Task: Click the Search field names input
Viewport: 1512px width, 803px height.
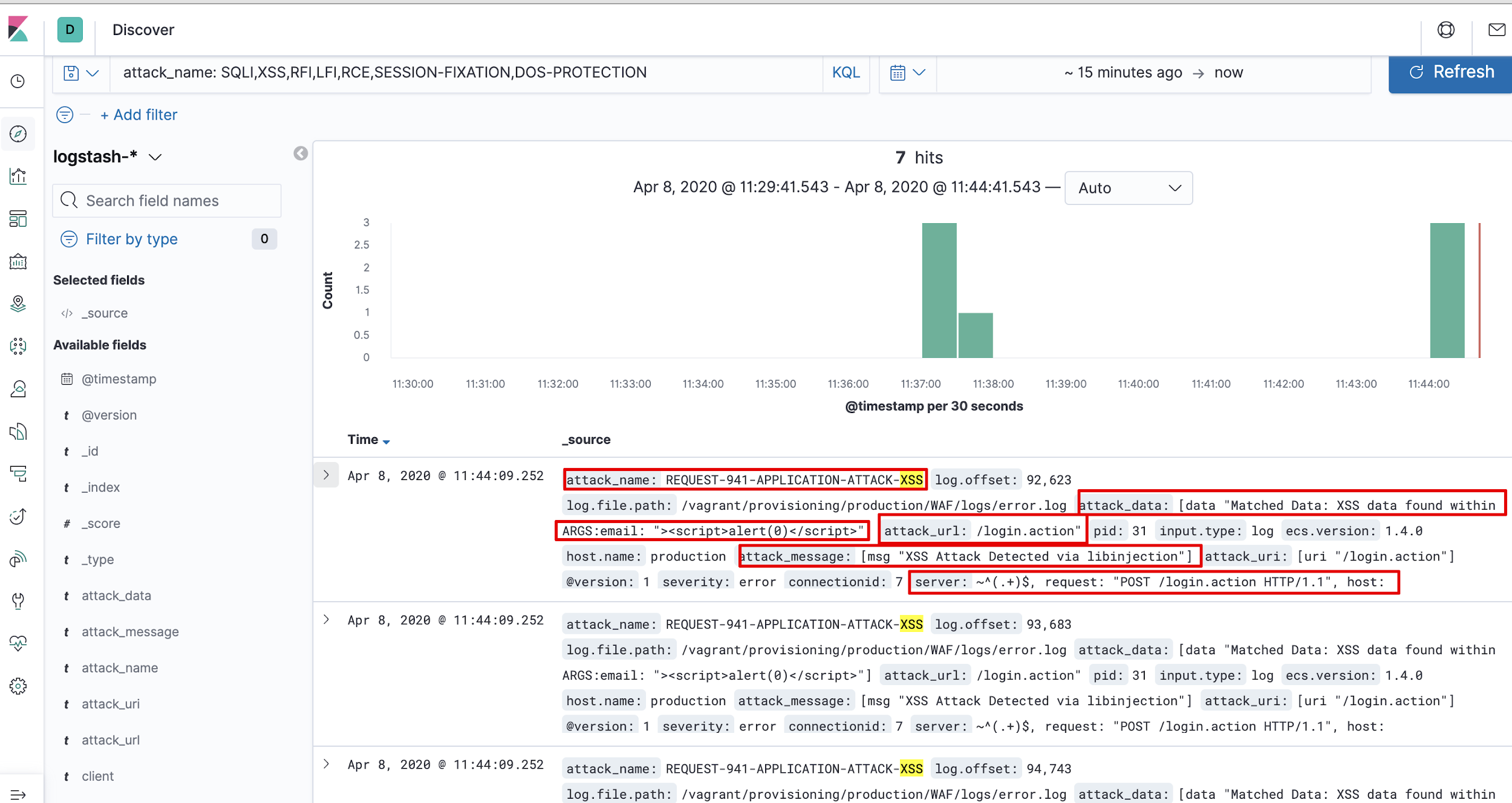Action: click(x=167, y=201)
